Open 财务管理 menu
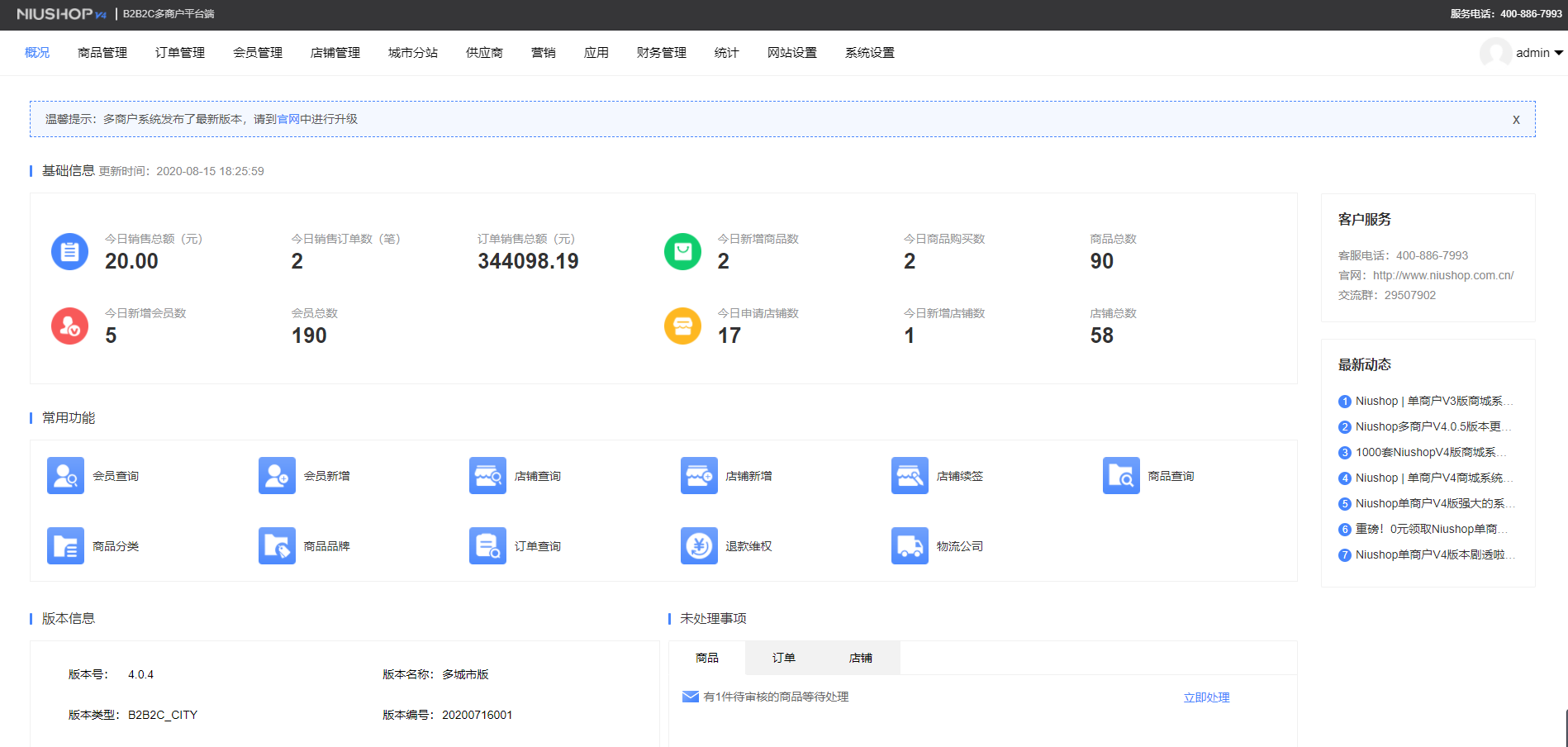The width and height of the screenshot is (1568, 747). coord(662,53)
